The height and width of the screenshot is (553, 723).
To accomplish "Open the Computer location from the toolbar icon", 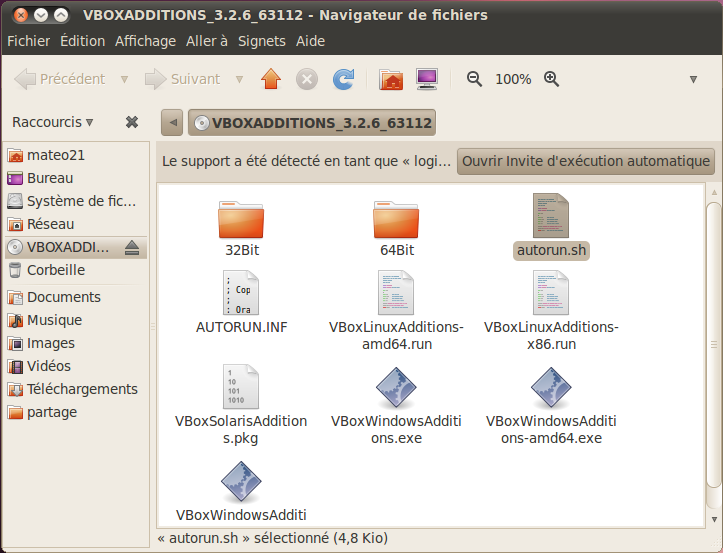I will [x=427, y=79].
